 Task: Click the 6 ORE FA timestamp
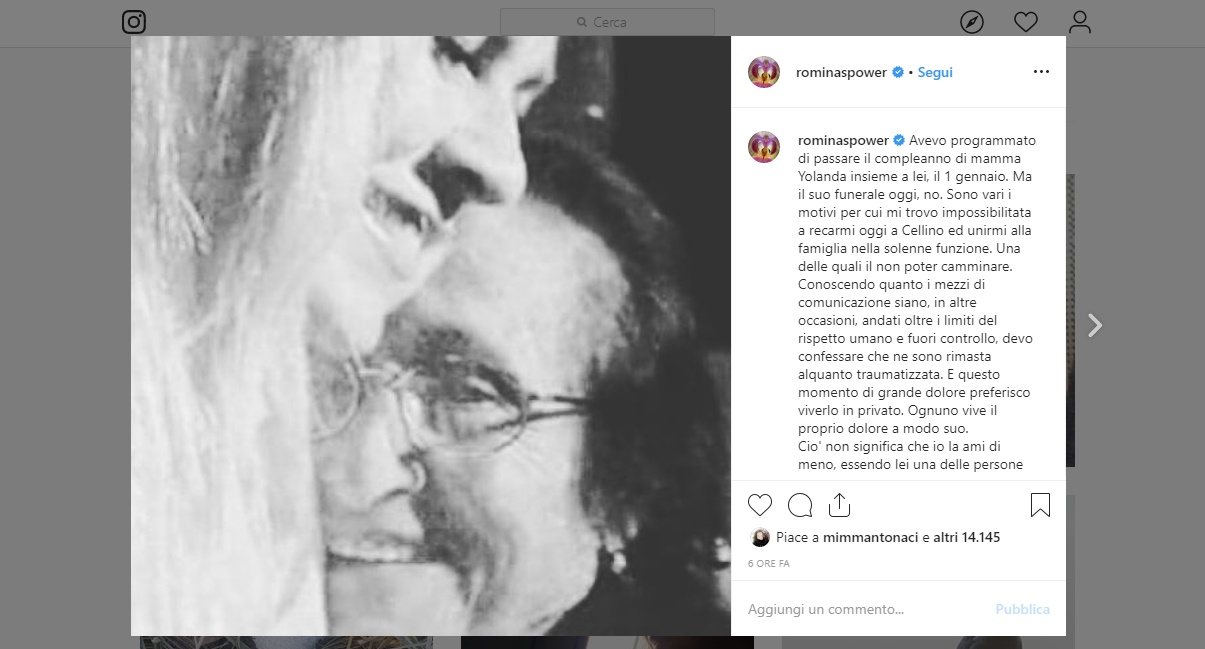click(x=769, y=564)
